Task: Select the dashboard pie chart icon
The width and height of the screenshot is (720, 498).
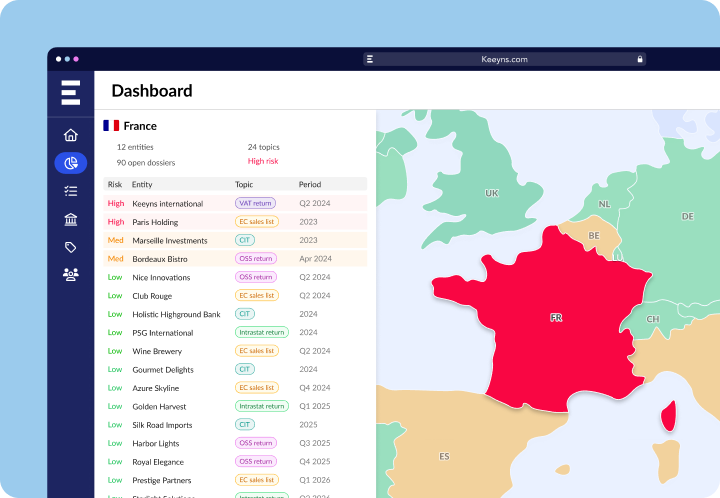Action: pos(70,163)
